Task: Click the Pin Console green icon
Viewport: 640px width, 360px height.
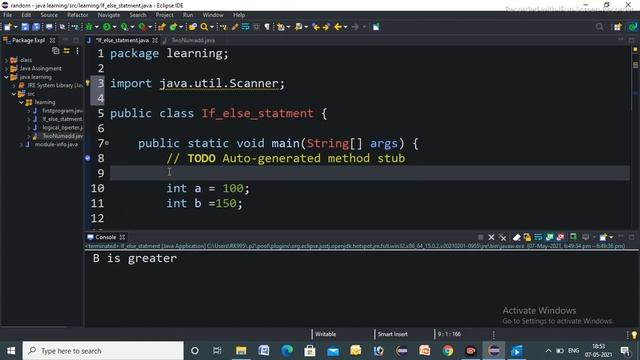Action: pyautogui.click(x=573, y=237)
